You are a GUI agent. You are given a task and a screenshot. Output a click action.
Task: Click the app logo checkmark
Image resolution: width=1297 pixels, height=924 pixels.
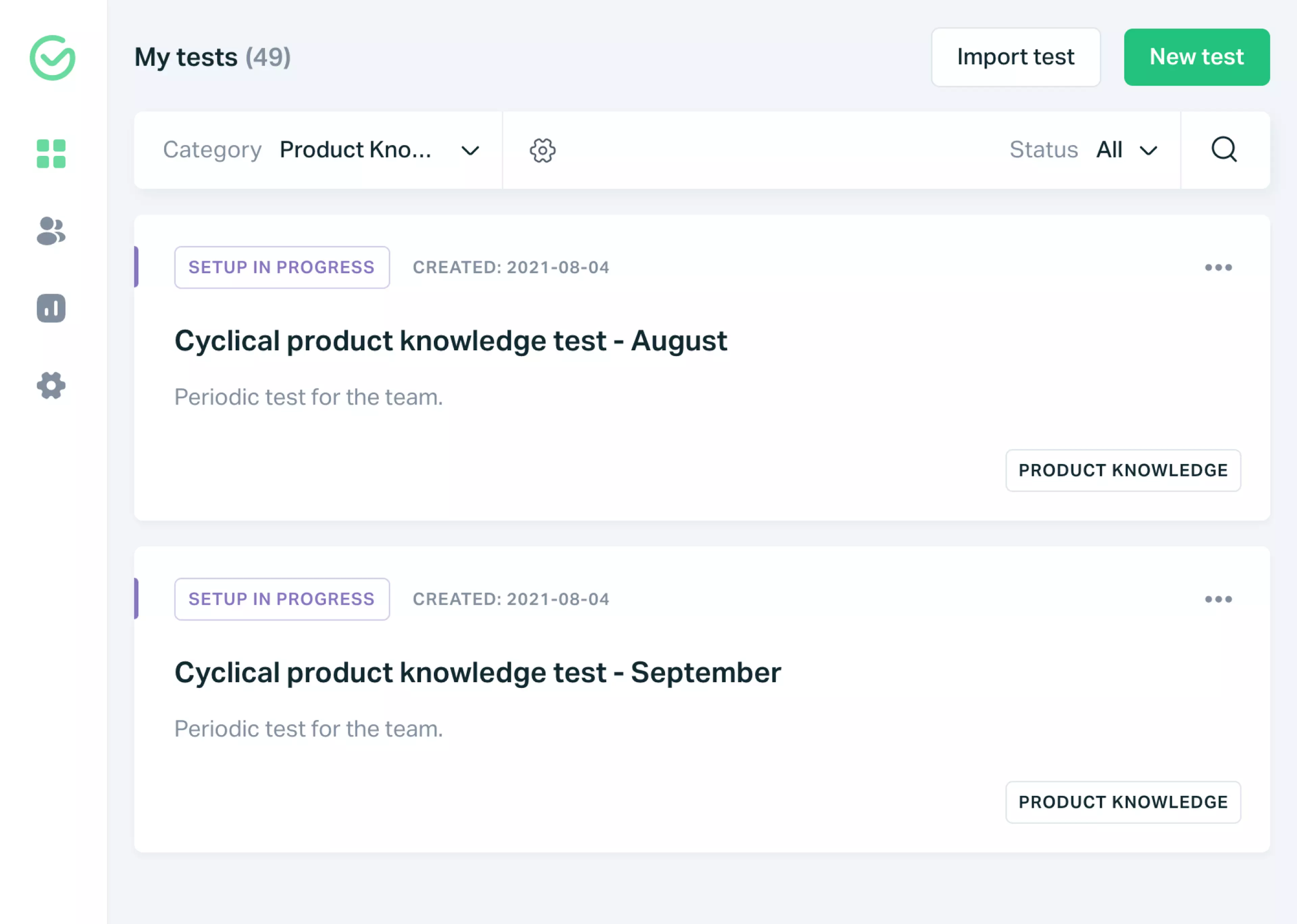pyautogui.click(x=51, y=57)
